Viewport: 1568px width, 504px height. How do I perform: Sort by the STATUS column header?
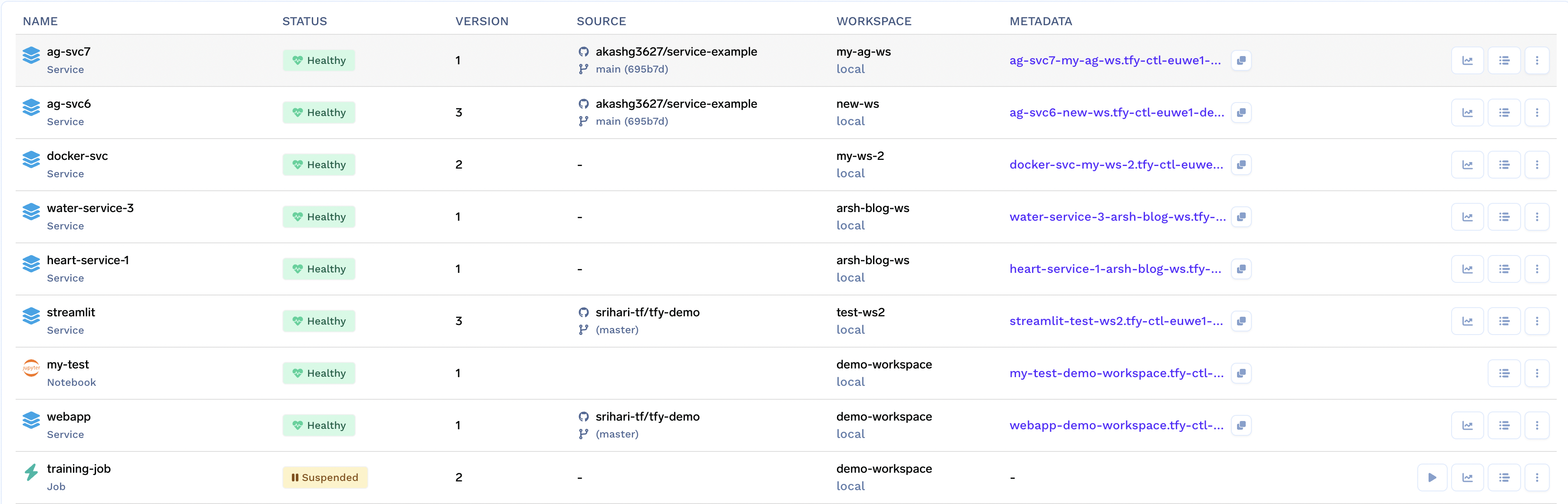pyautogui.click(x=304, y=21)
